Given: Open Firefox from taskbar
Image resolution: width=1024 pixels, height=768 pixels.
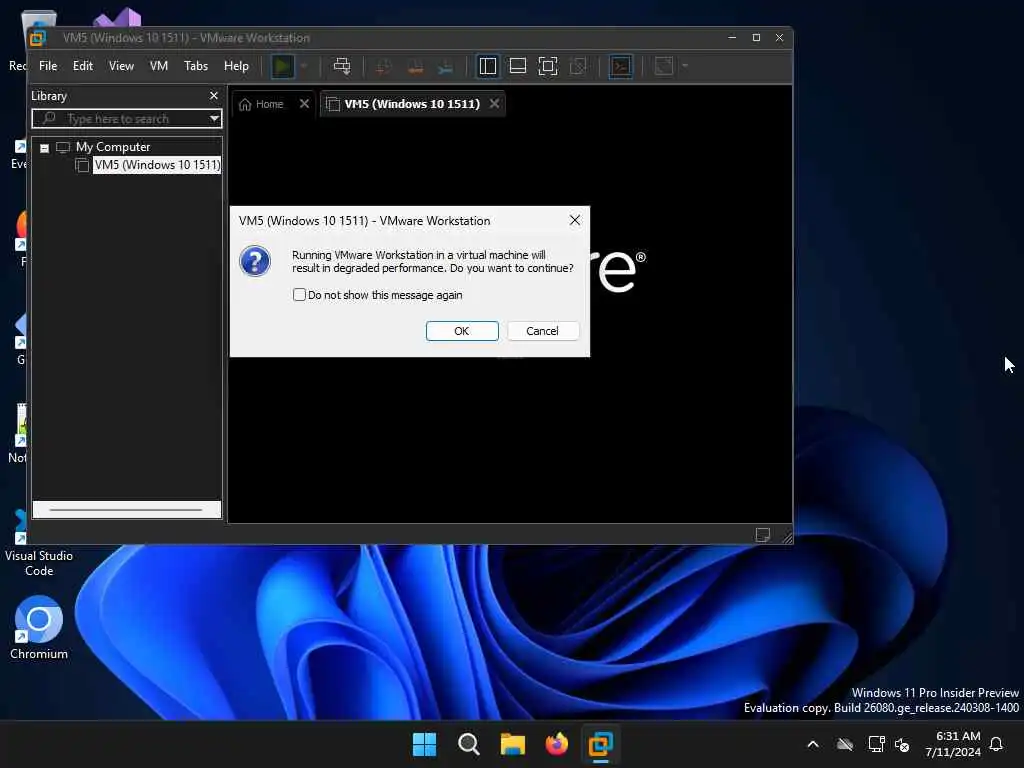Looking at the screenshot, I should 556,744.
